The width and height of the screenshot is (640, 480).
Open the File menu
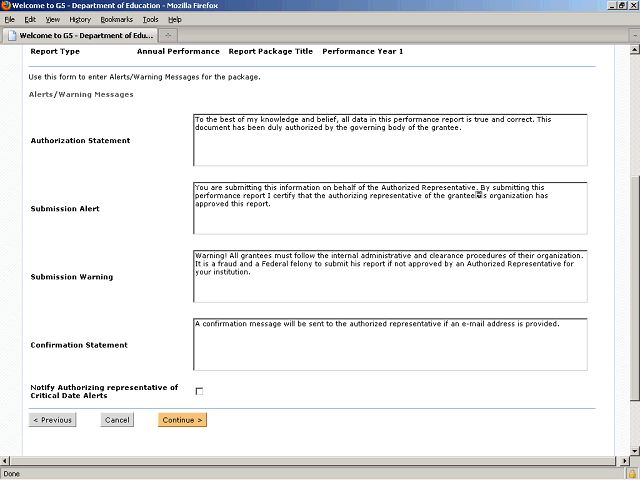click(9, 20)
